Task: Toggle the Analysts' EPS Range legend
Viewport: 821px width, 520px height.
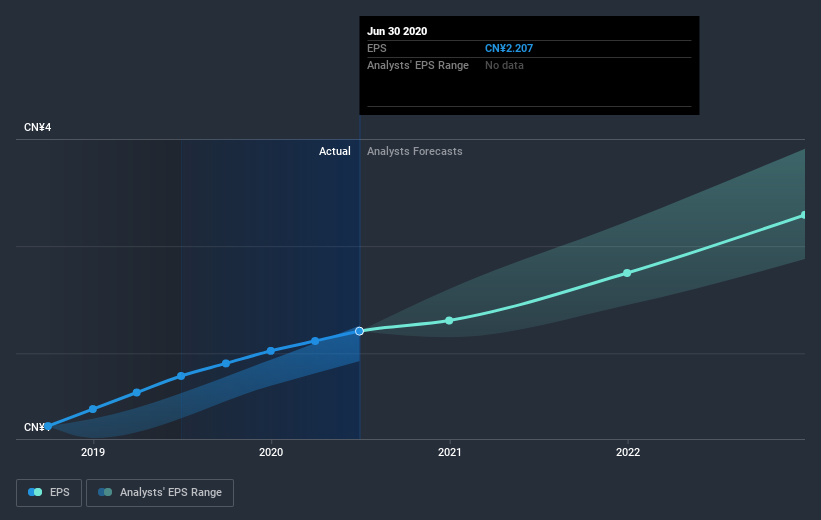Action: pyautogui.click(x=160, y=492)
